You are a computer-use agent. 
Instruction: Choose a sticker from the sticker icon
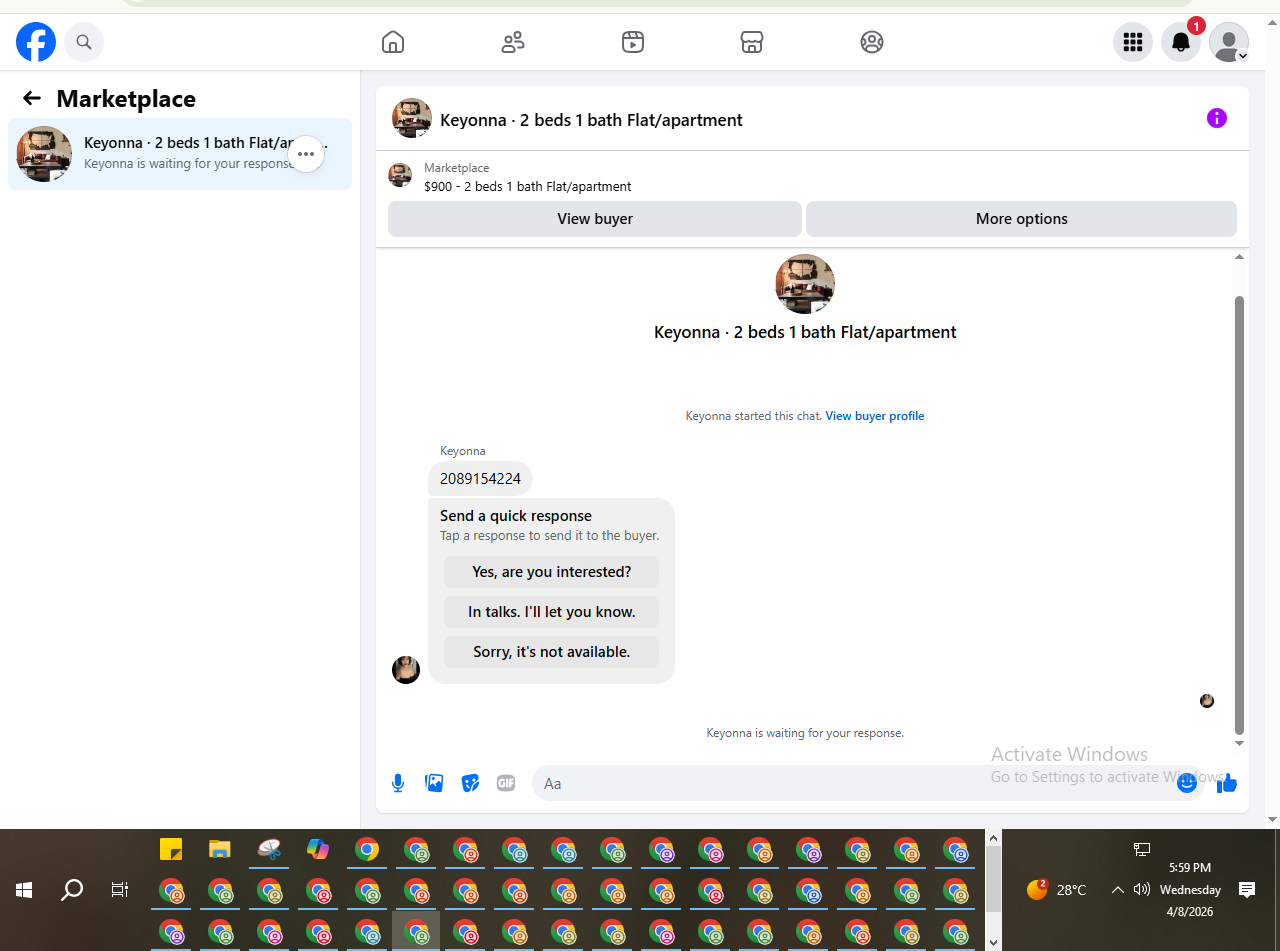pos(470,783)
